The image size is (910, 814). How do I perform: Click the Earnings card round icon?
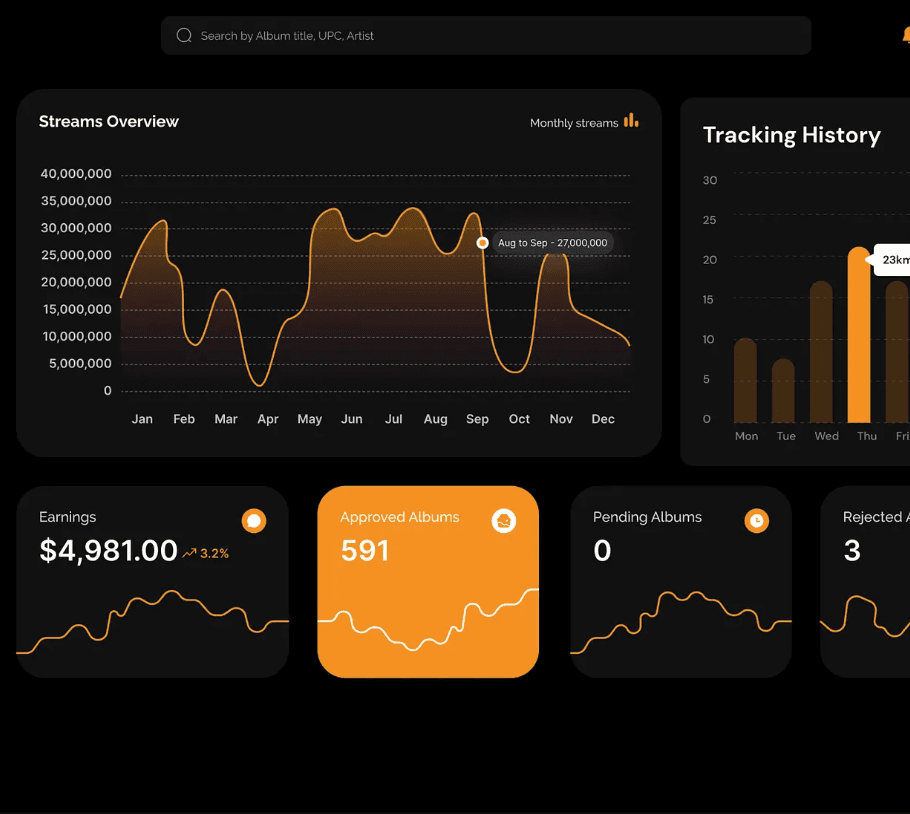254,520
